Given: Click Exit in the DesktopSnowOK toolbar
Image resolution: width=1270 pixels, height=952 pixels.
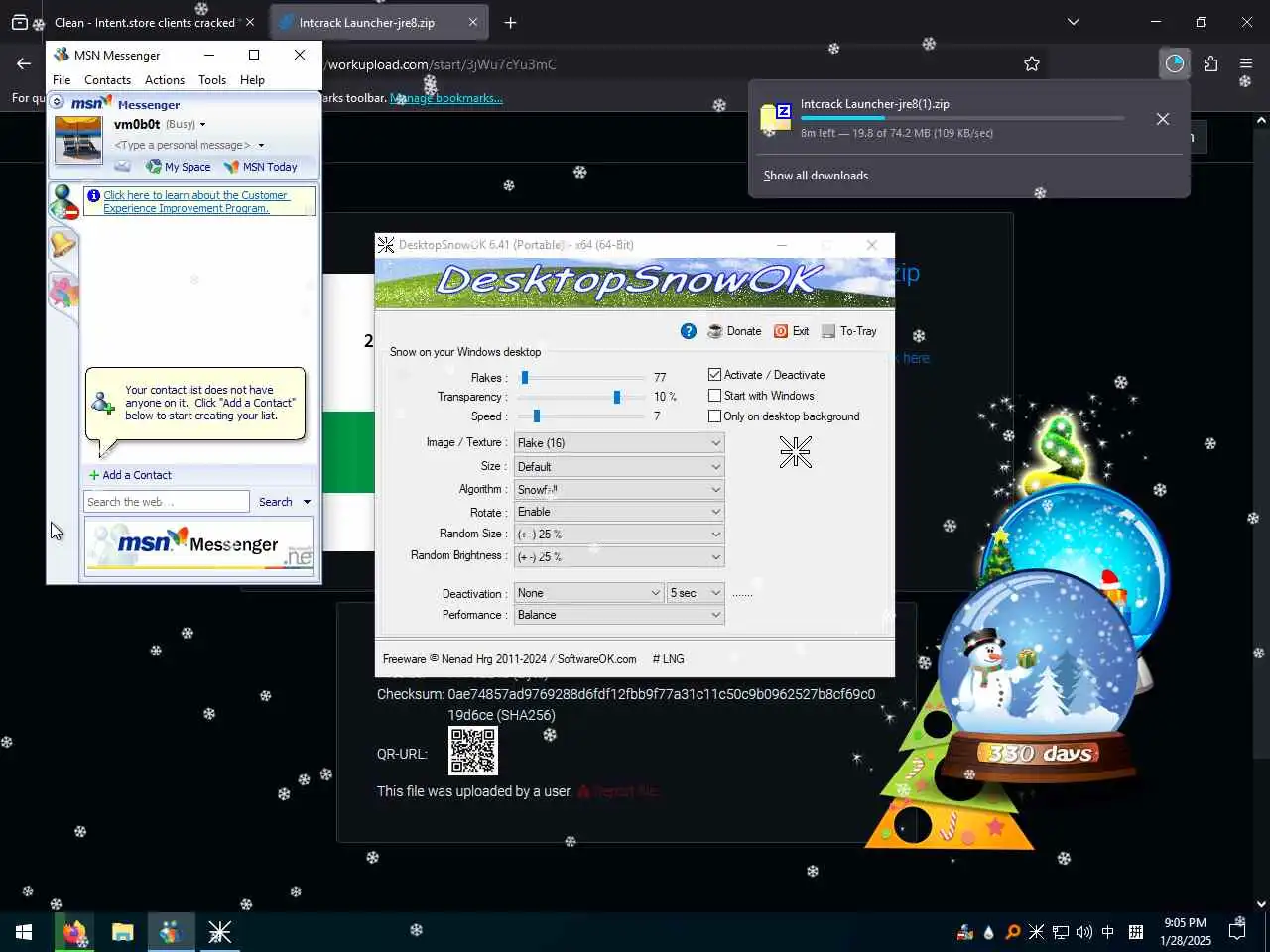Looking at the screenshot, I should point(792,331).
